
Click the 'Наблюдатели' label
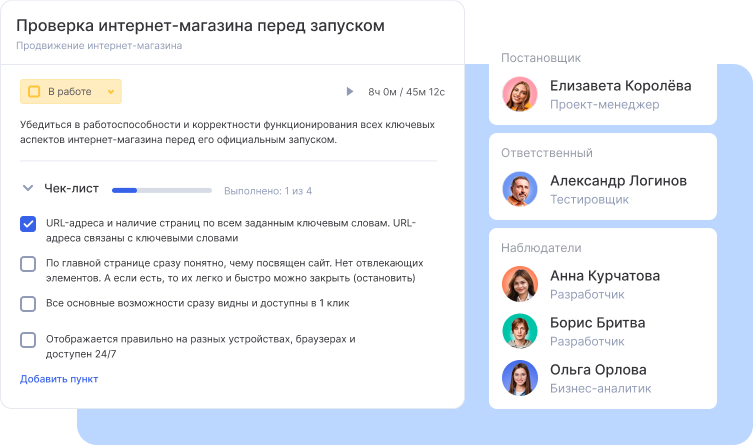(541, 248)
